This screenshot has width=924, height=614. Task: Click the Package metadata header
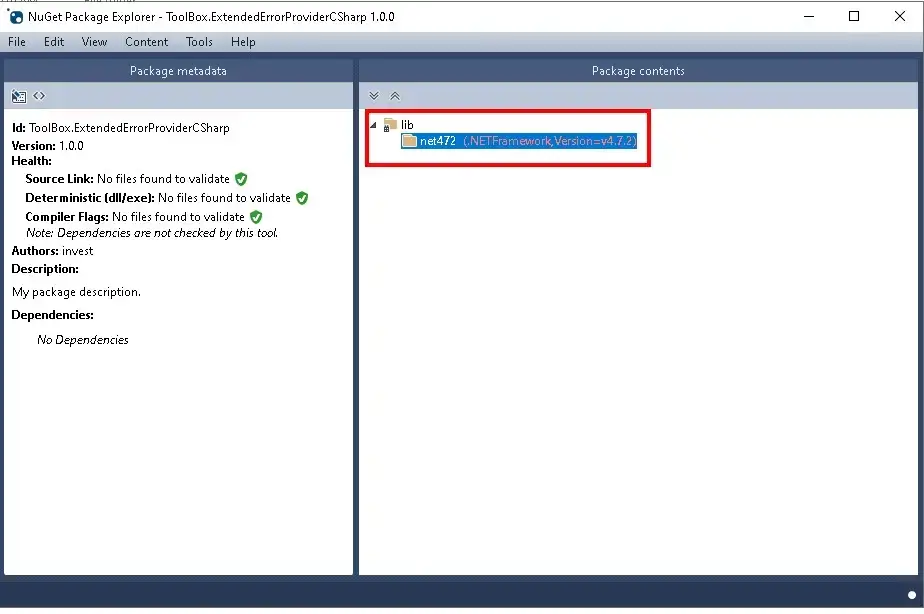178,71
